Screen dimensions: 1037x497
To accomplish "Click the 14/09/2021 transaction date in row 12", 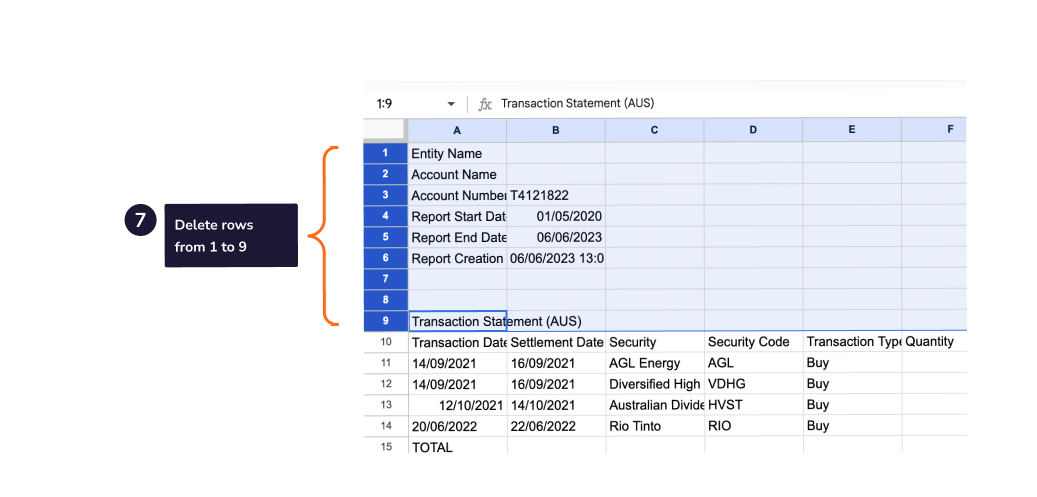I will 458,384.
